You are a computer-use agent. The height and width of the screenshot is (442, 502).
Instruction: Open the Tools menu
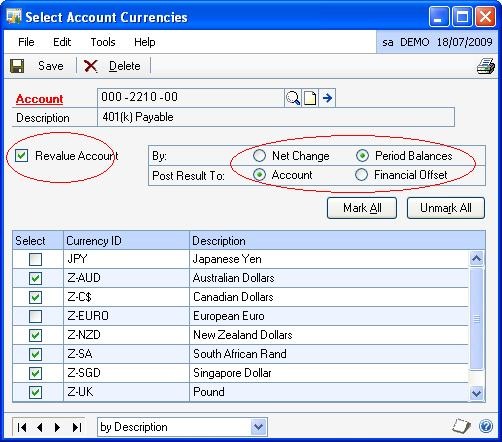[103, 42]
